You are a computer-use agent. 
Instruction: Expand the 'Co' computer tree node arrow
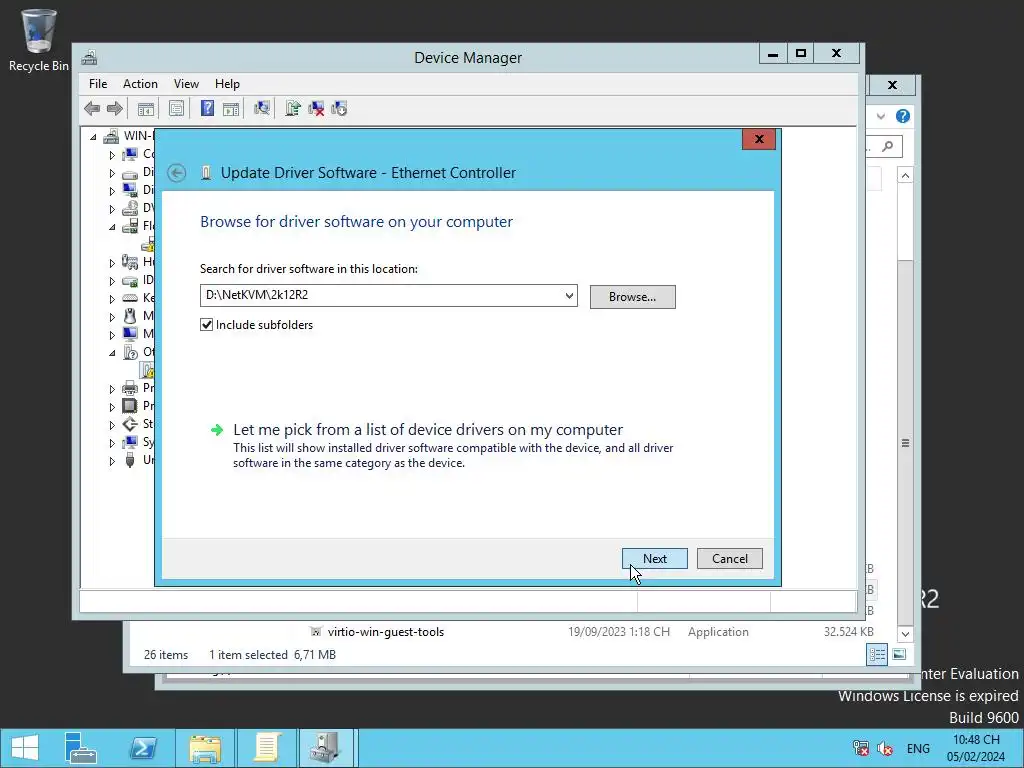[x=112, y=155]
